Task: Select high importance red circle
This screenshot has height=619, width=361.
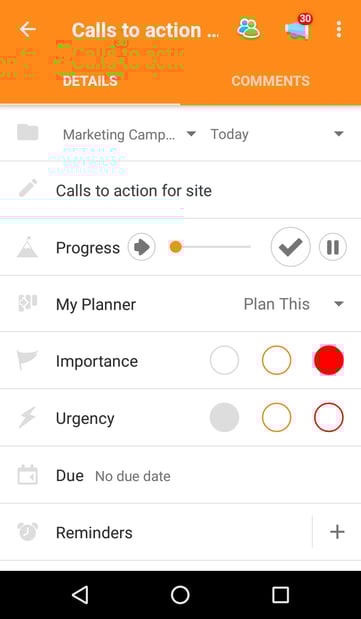Action: [329, 360]
